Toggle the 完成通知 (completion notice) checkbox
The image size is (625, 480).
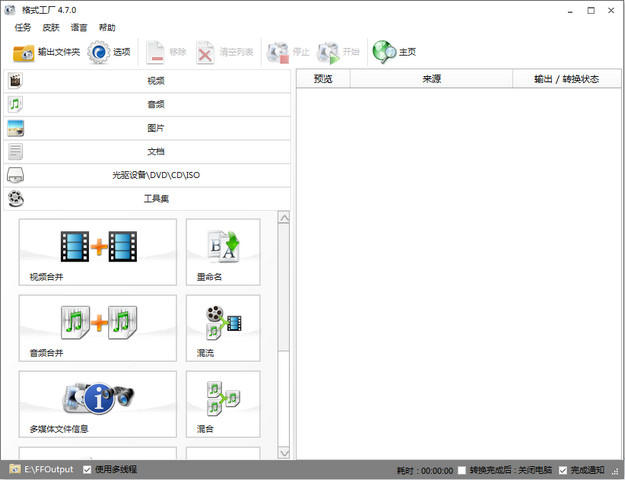[x=562, y=470]
